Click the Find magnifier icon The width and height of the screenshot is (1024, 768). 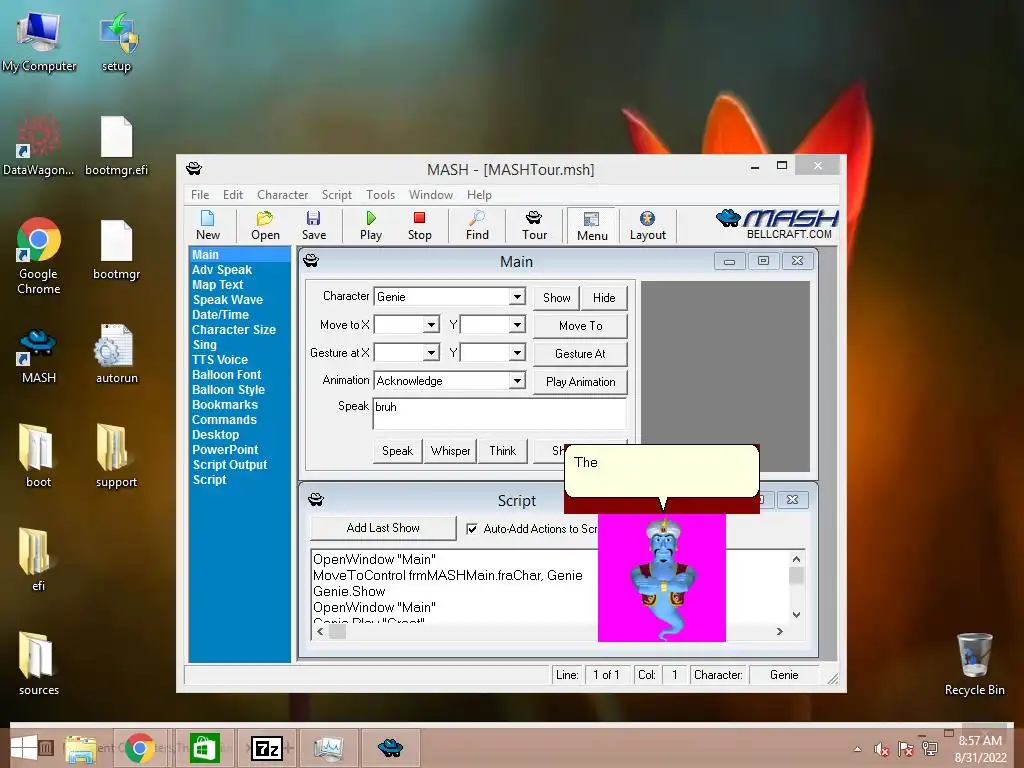coord(477,226)
